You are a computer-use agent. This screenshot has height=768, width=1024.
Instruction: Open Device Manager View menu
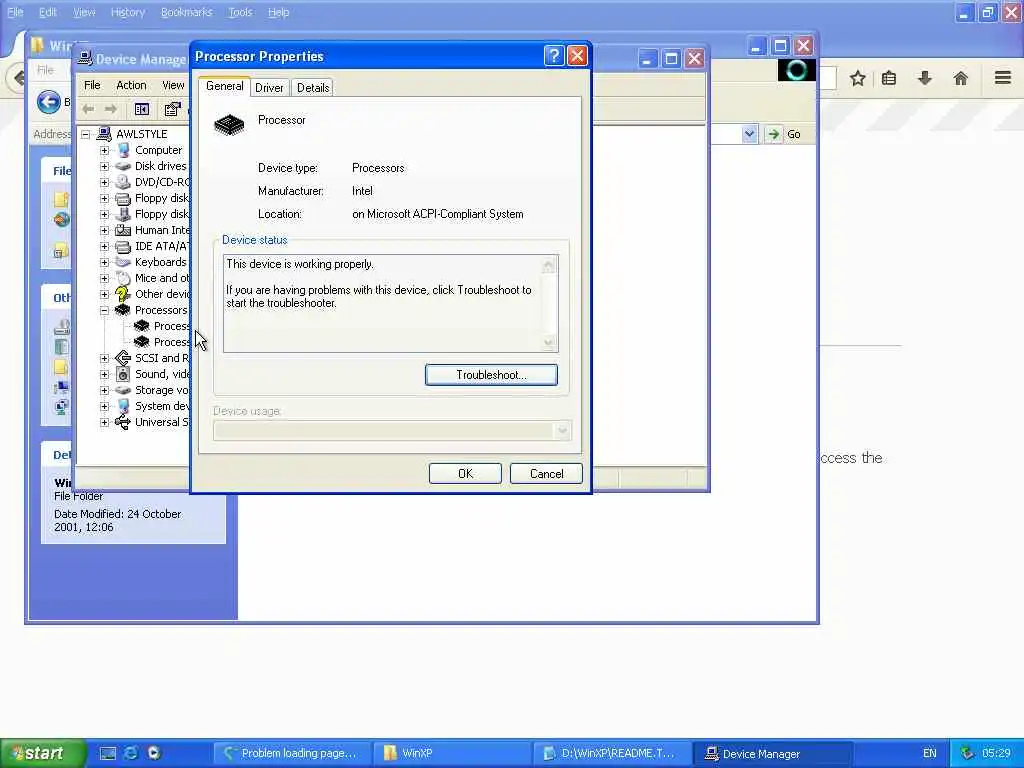coord(173,85)
